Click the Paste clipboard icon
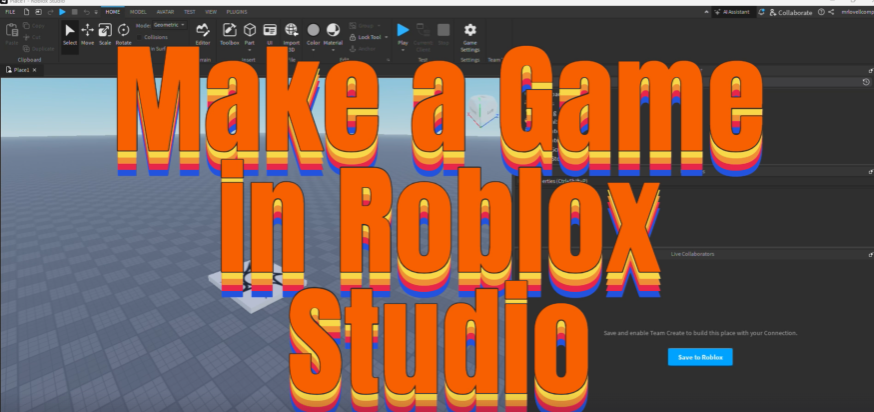The width and height of the screenshot is (874, 412). [x=11, y=30]
